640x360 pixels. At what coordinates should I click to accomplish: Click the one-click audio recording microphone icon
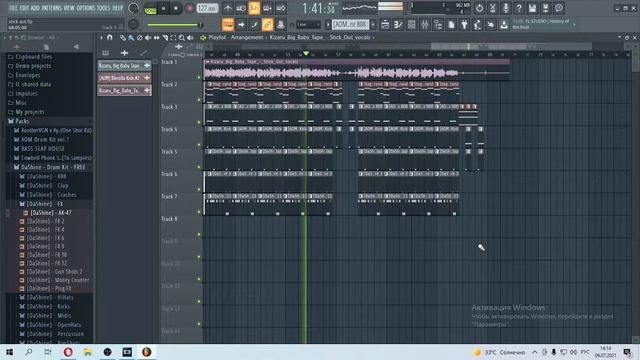coord(506,8)
